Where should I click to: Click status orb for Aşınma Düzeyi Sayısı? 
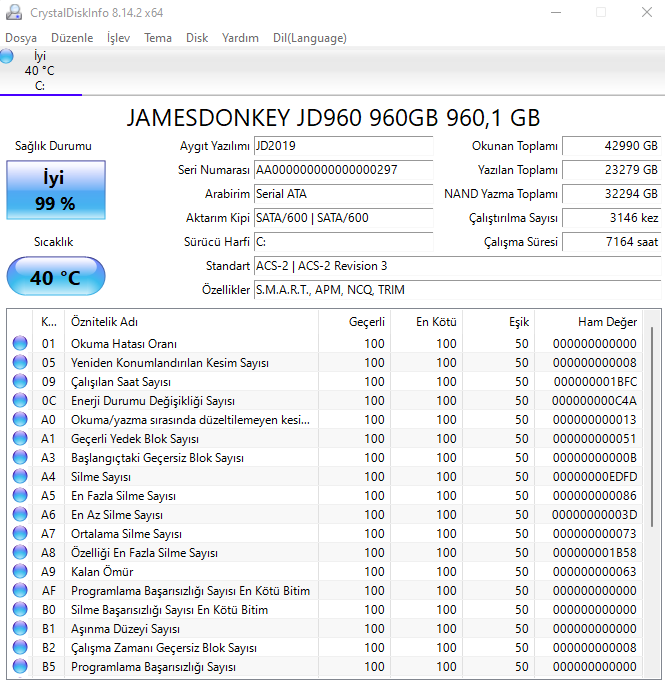[20, 629]
